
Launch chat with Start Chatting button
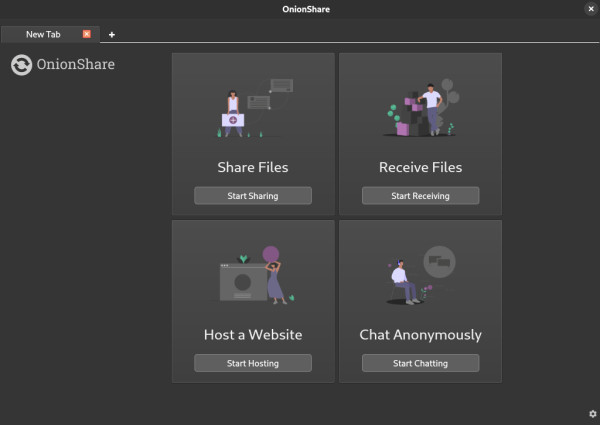click(420, 363)
